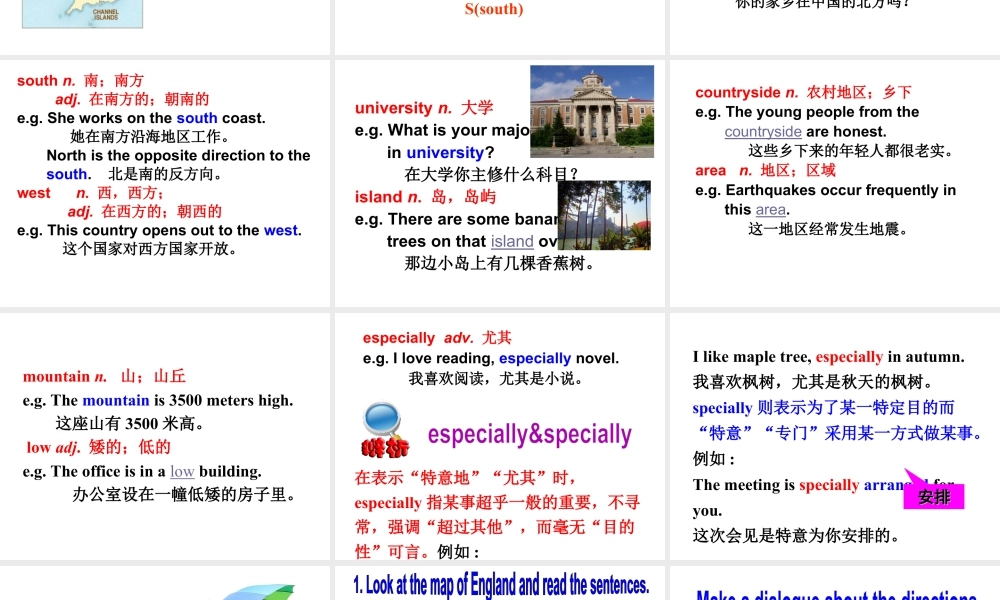Click the university building photo
1000x600 pixels.
click(x=591, y=111)
